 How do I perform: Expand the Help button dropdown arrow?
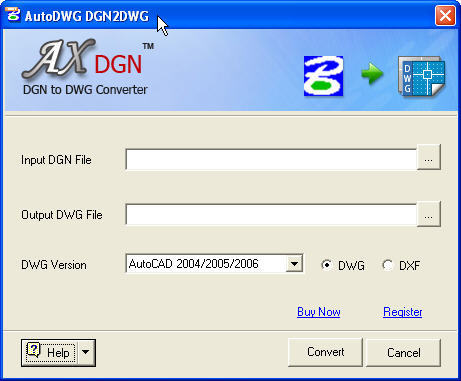[86, 352]
